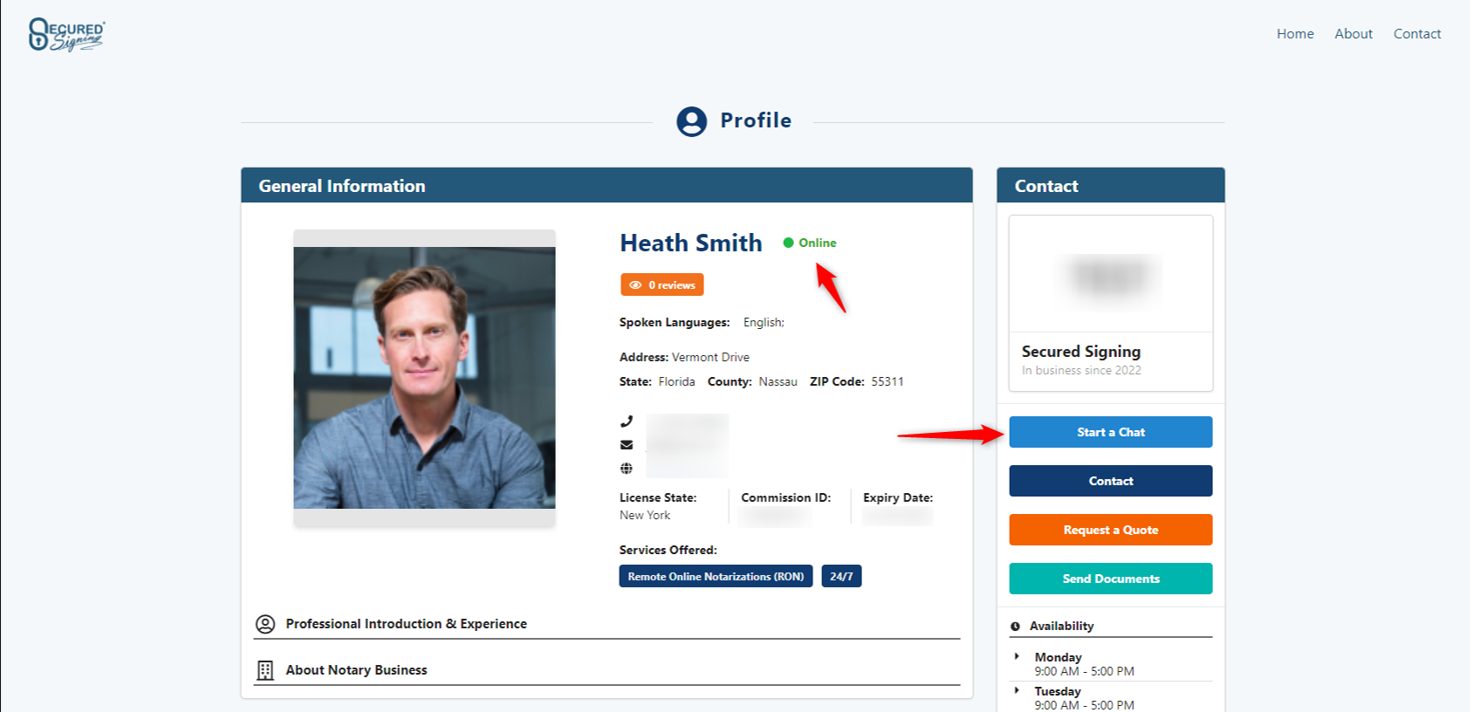Image resolution: width=1470 pixels, height=712 pixels.
Task: Click the green Online status dot
Action: (788, 243)
